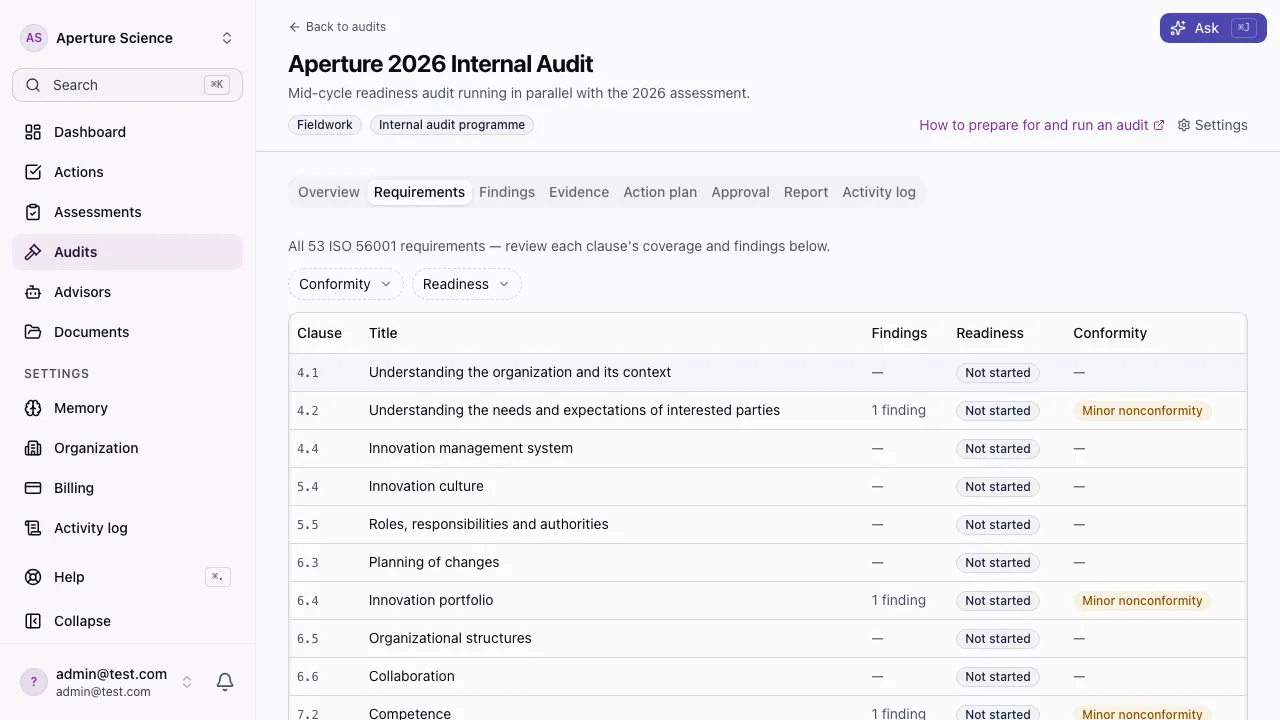This screenshot has height=720, width=1280.
Task: Switch to the Report tab
Action: [806, 192]
